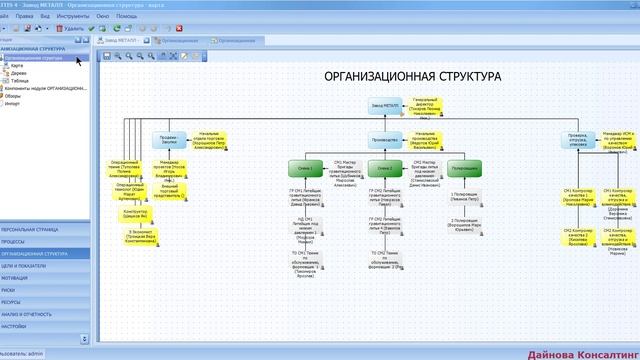Click the fit-to-window crossed arrows icon
This screenshot has height=360, width=640.
[x=173, y=56]
